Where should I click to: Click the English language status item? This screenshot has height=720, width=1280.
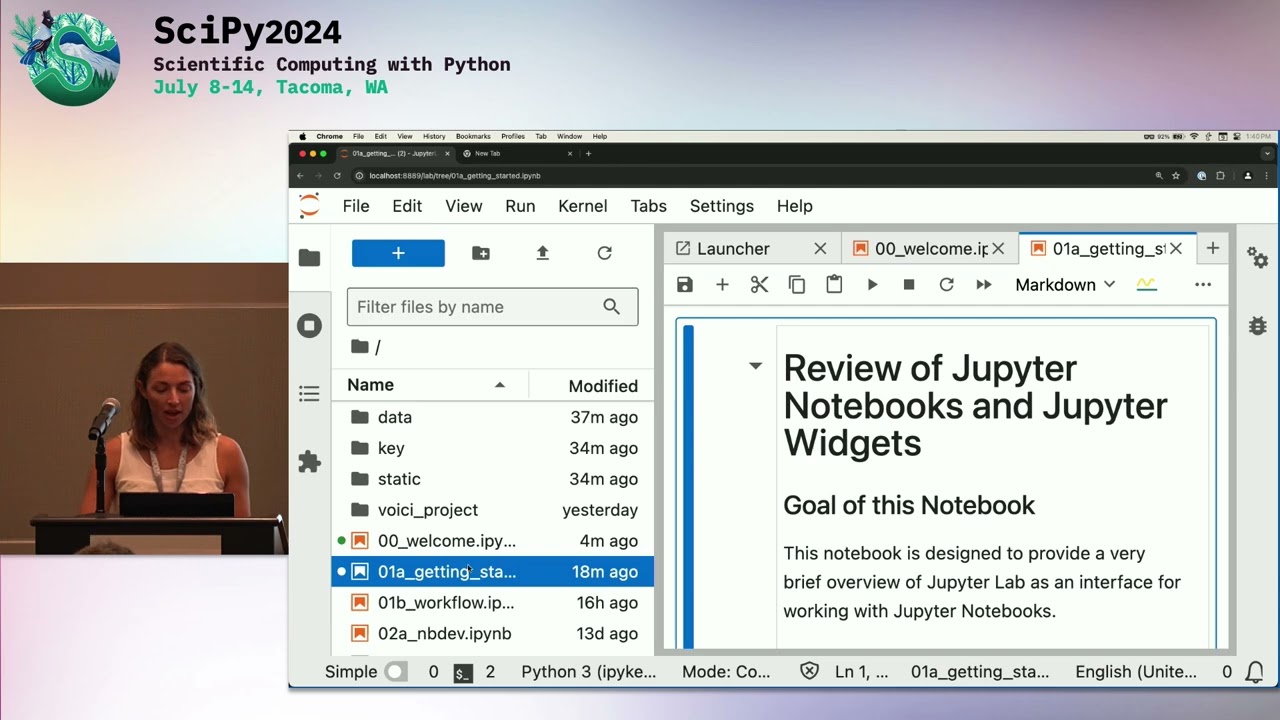coord(1136,672)
